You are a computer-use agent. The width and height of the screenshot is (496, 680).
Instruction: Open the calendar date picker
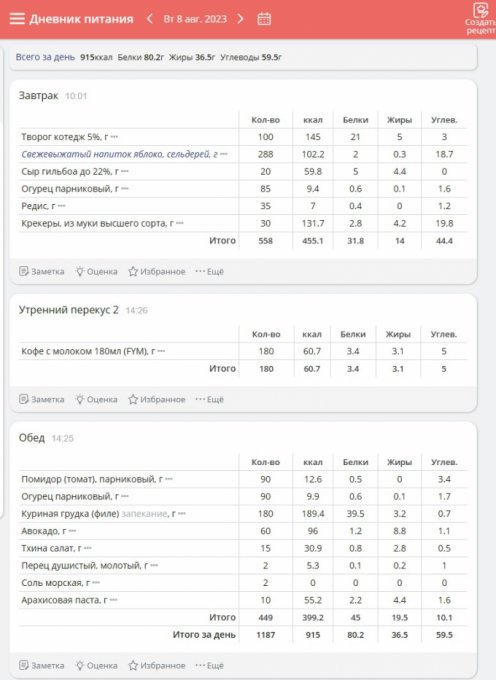264,19
